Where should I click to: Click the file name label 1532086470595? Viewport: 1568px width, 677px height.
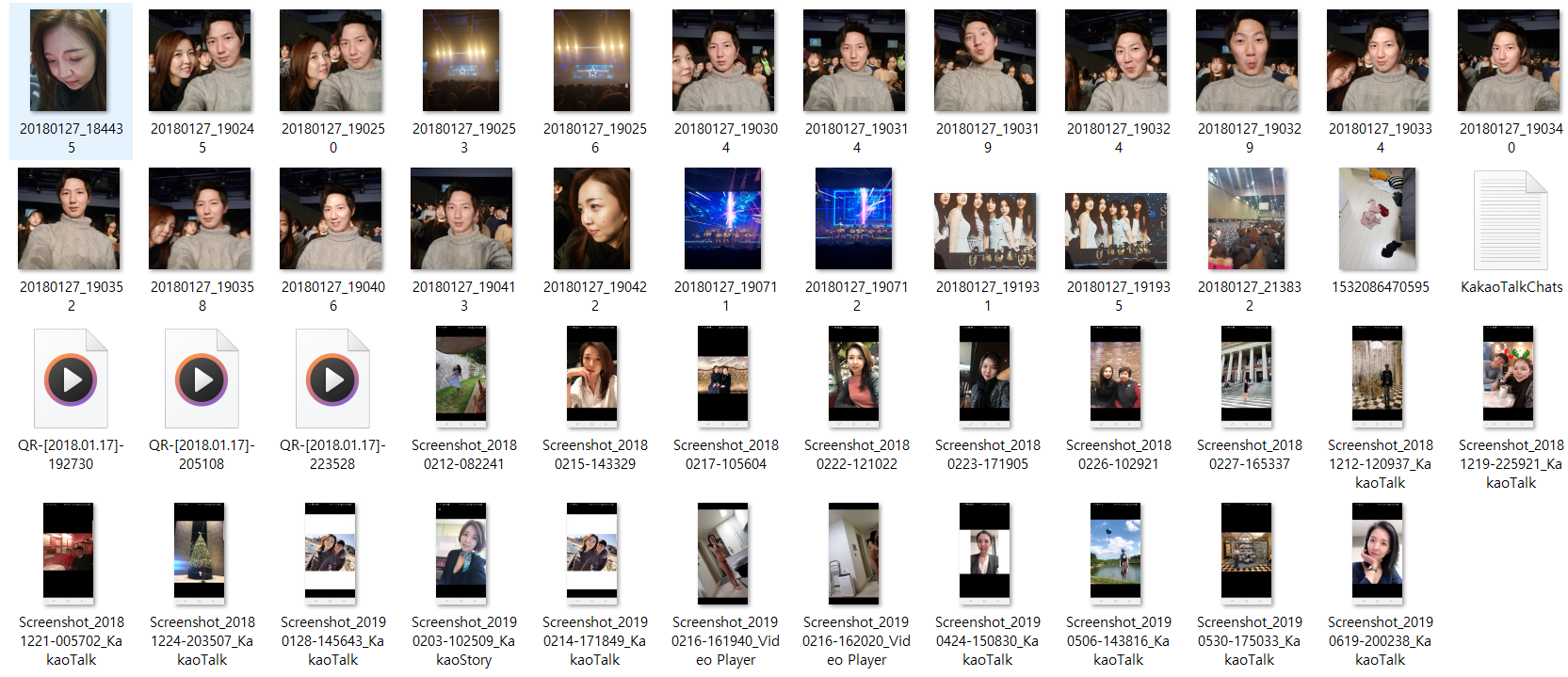(1380, 287)
